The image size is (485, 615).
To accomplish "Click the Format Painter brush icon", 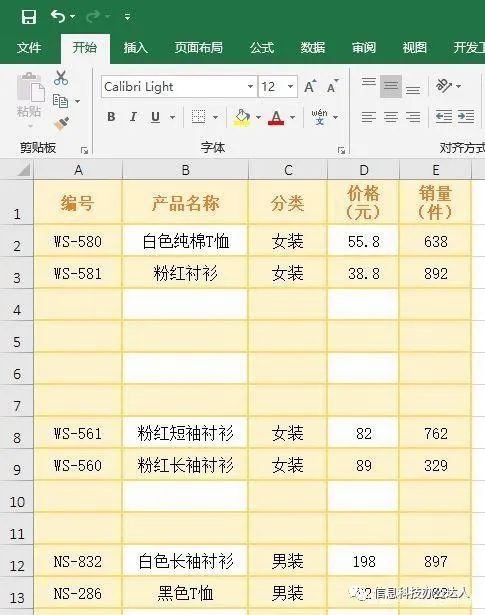I will 62,124.
